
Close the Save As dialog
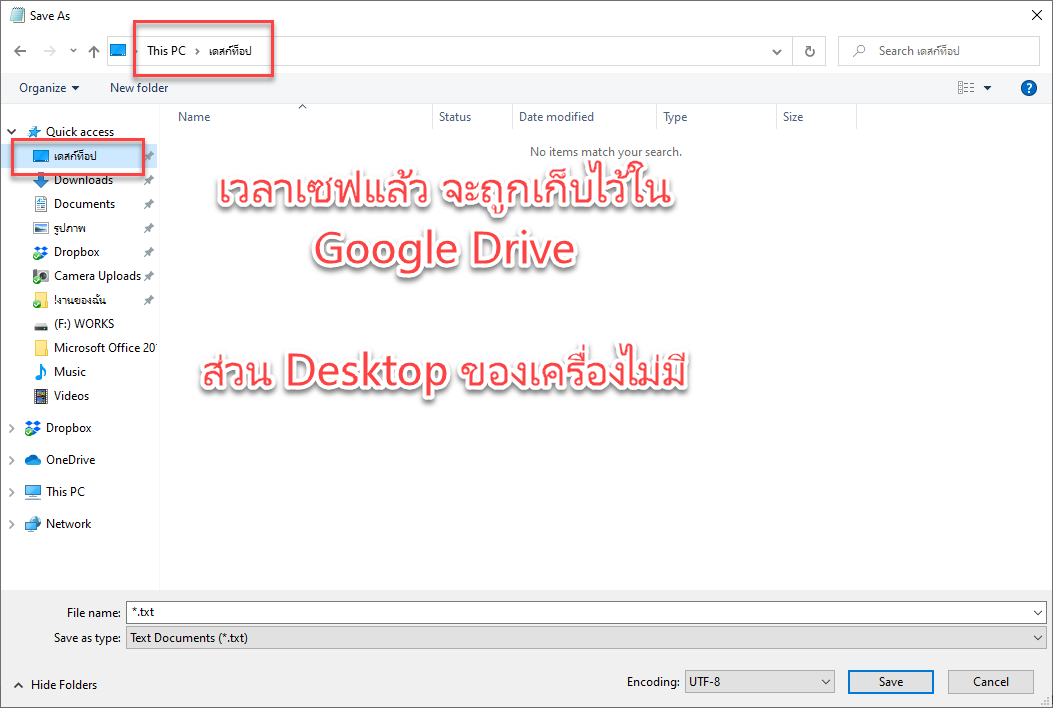(1036, 15)
